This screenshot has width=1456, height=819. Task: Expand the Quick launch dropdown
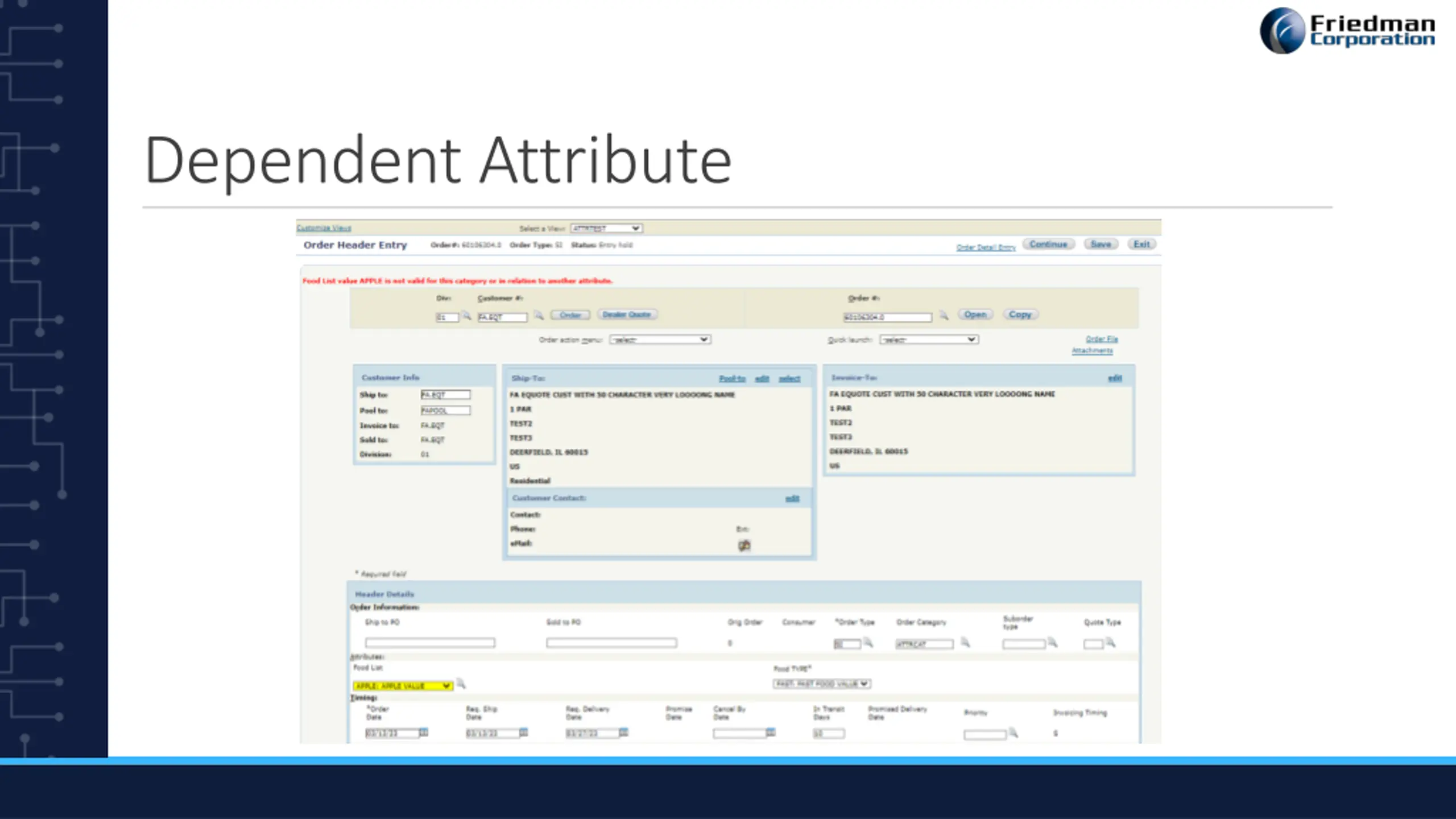coord(929,340)
